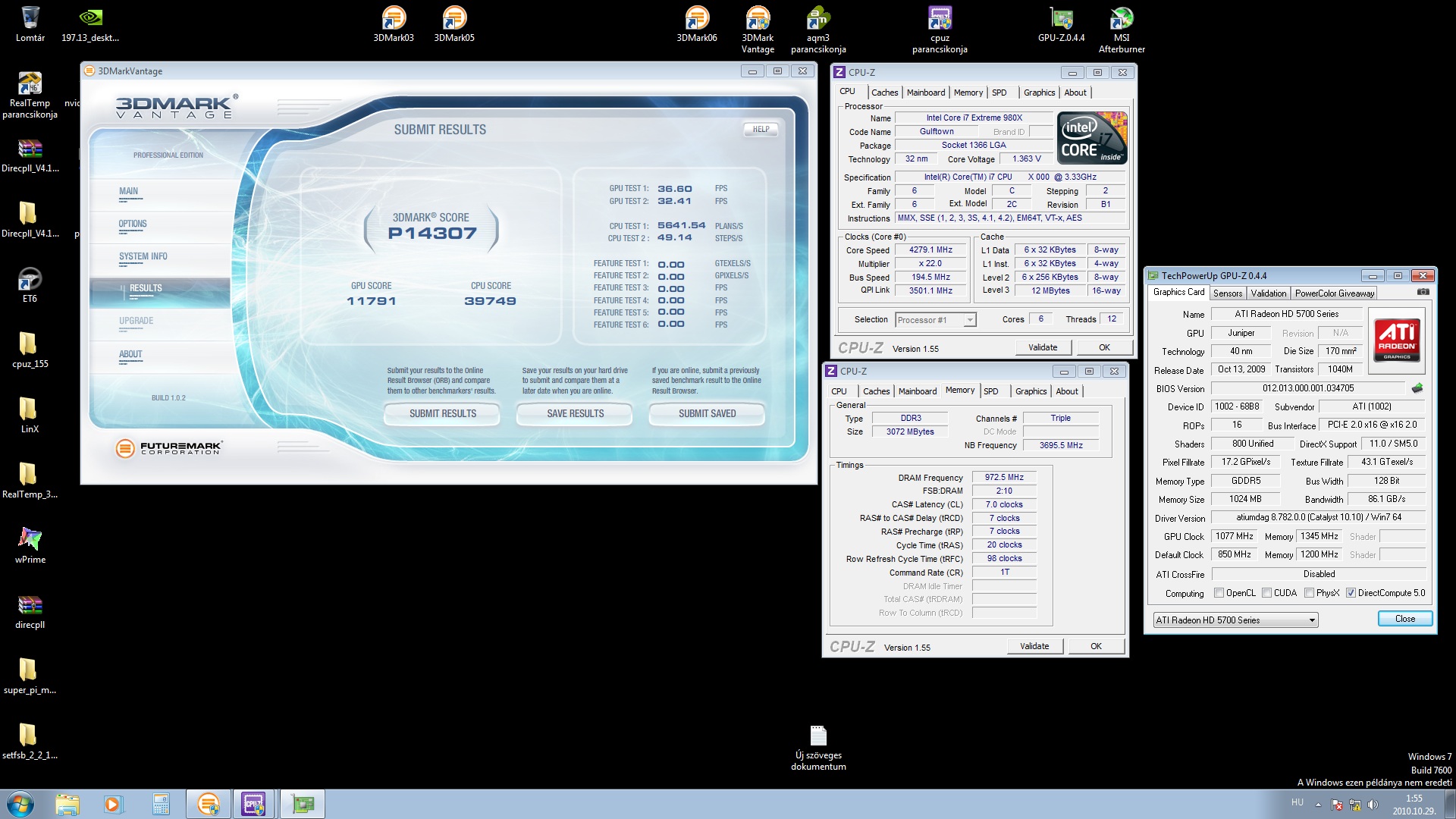Click the GPU-Z BIOS save chip icon
Image resolution: width=1456 pixels, height=819 pixels.
pyautogui.click(x=1417, y=388)
